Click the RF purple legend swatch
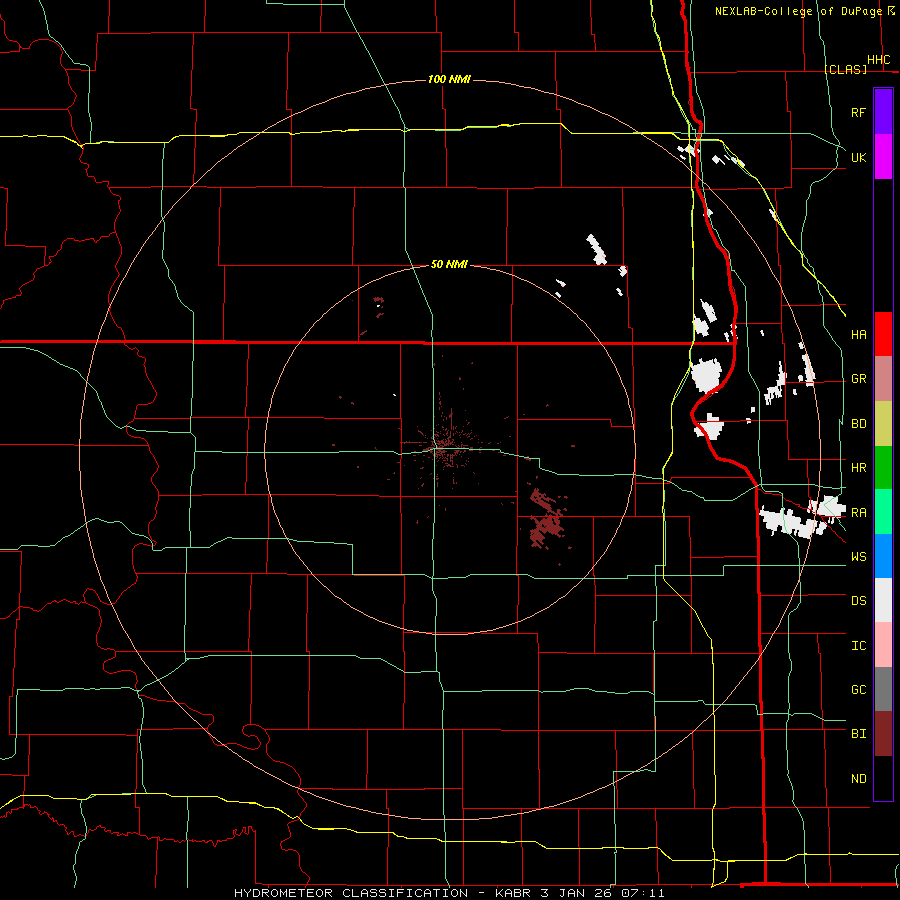The image size is (900, 900). click(x=883, y=112)
